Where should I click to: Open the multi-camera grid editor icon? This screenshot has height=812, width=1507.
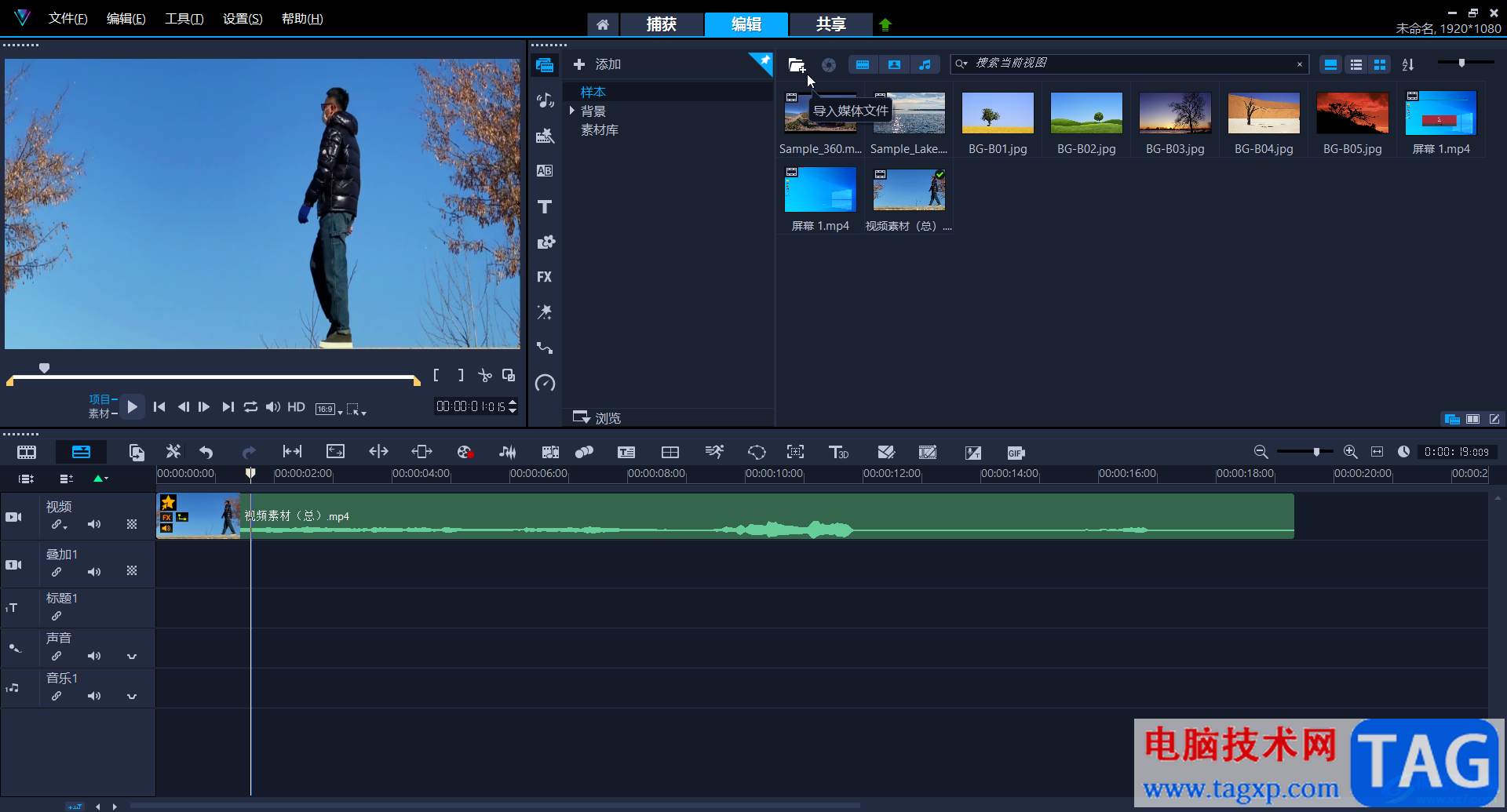coord(670,452)
